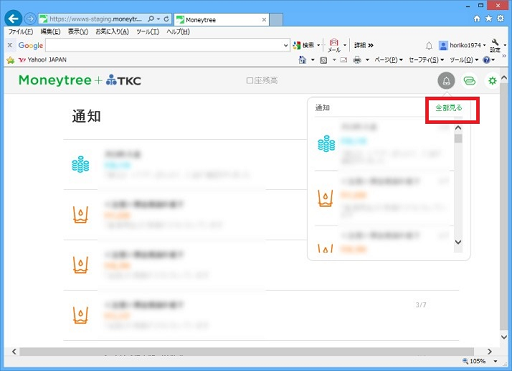
Task: Open the ヘルプ(H) menu
Action: 178,32
